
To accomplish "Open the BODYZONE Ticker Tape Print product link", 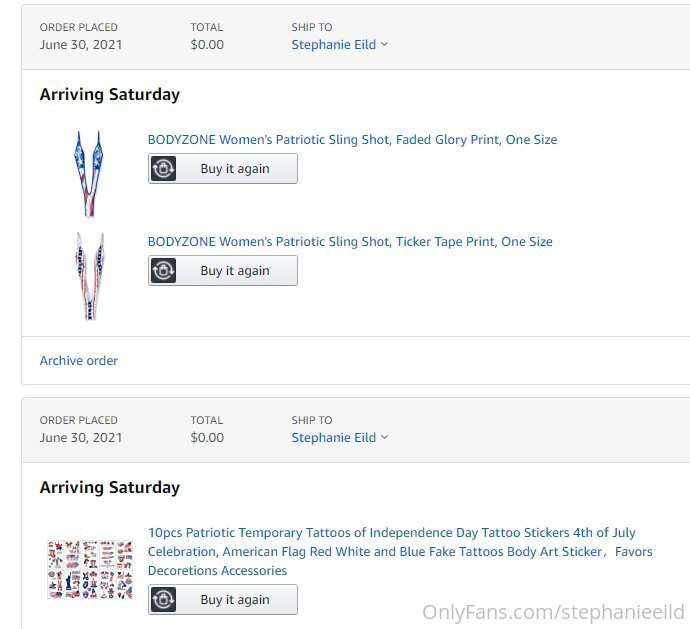I will coord(350,242).
